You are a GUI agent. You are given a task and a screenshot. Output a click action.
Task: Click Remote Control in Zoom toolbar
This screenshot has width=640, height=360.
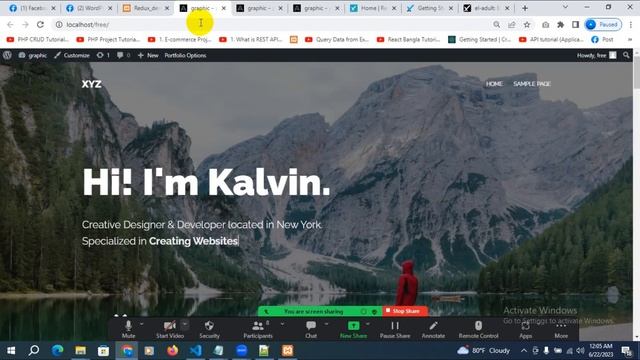click(478, 329)
